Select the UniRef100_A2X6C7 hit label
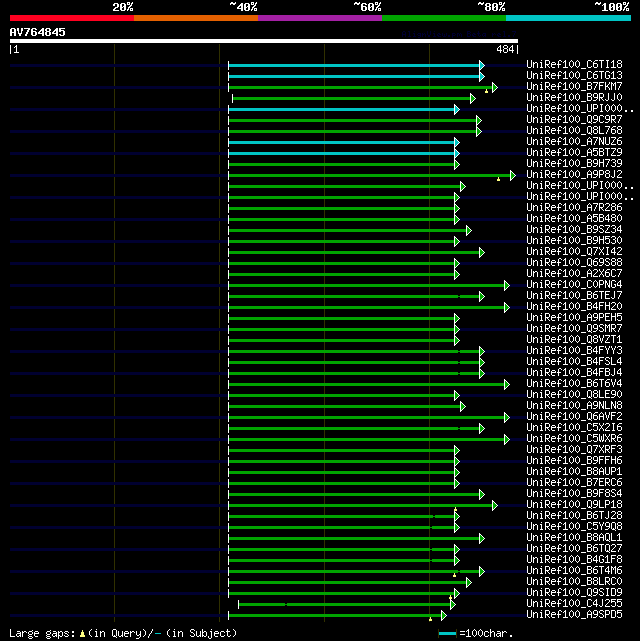 click(x=574, y=273)
